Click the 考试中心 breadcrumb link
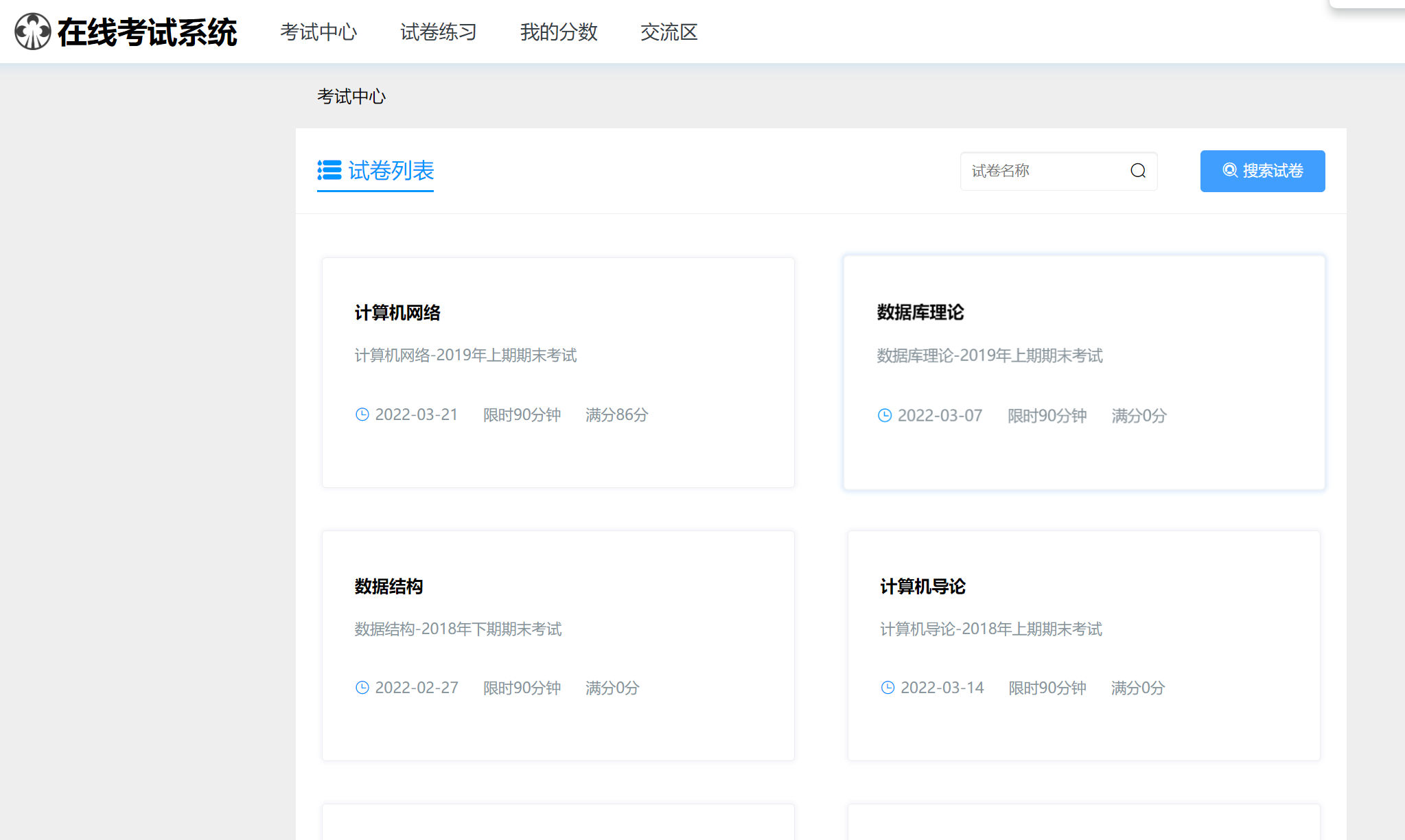The width and height of the screenshot is (1405, 840). [x=351, y=96]
